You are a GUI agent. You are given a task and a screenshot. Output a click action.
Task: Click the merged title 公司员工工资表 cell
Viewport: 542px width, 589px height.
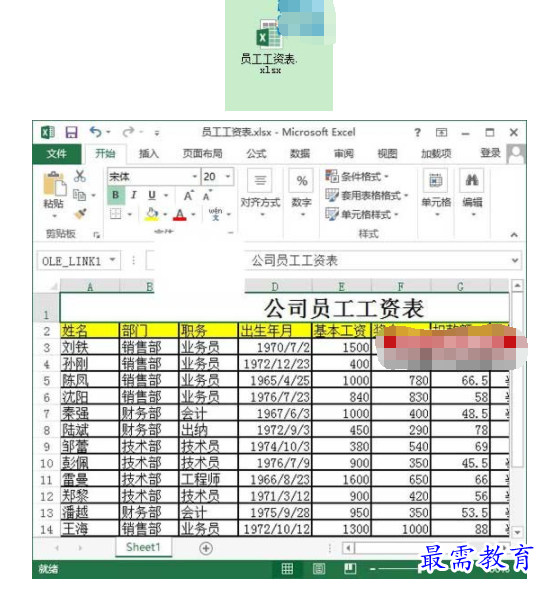(x=284, y=308)
